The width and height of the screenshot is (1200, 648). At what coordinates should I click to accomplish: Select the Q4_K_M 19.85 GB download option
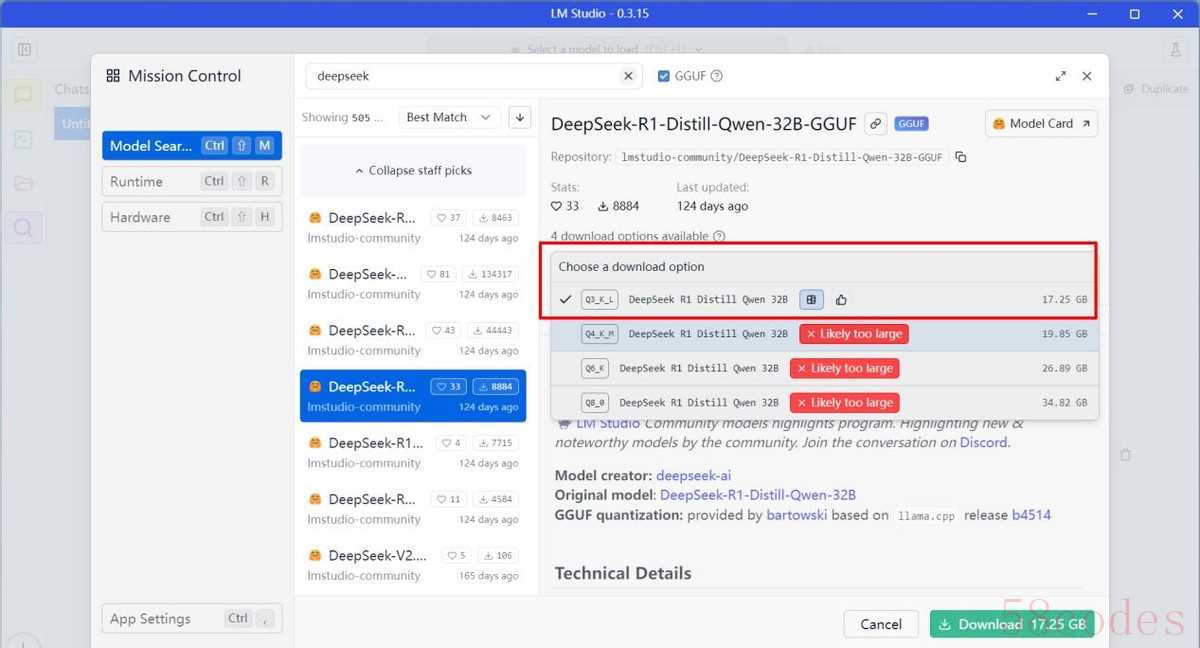[x=825, y=334]
